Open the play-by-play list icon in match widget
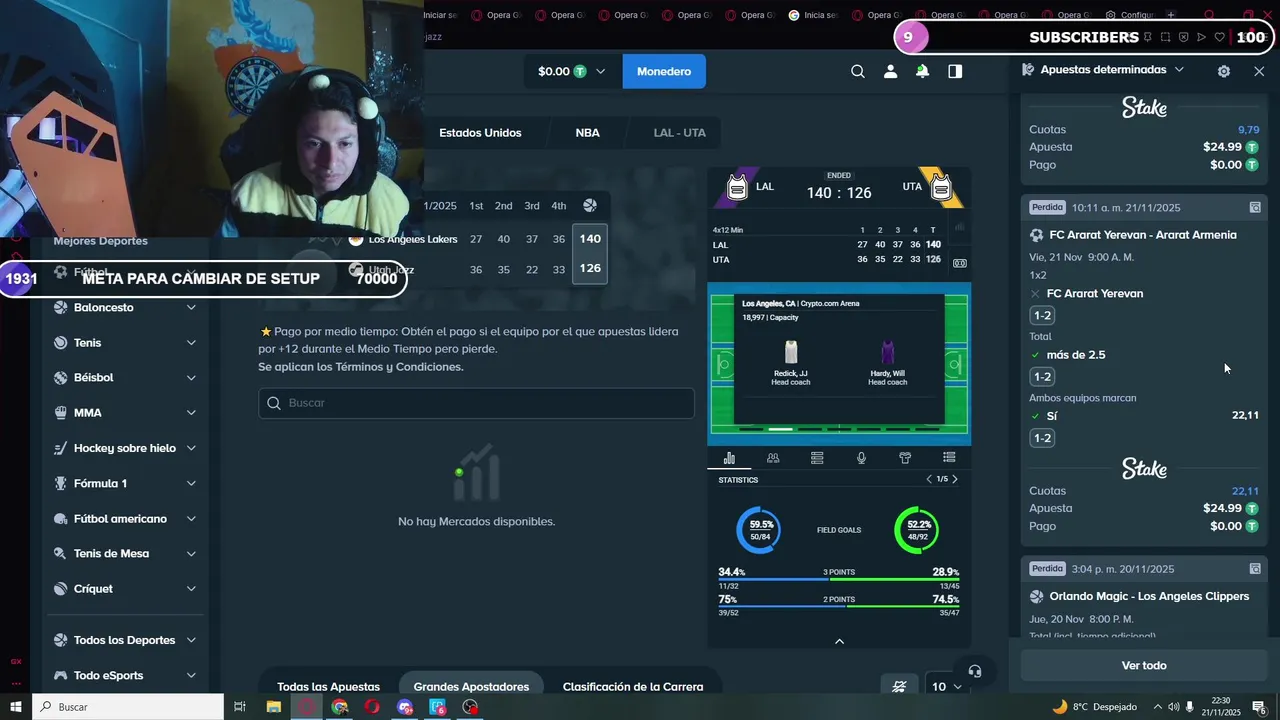 (x=949, y=458)
